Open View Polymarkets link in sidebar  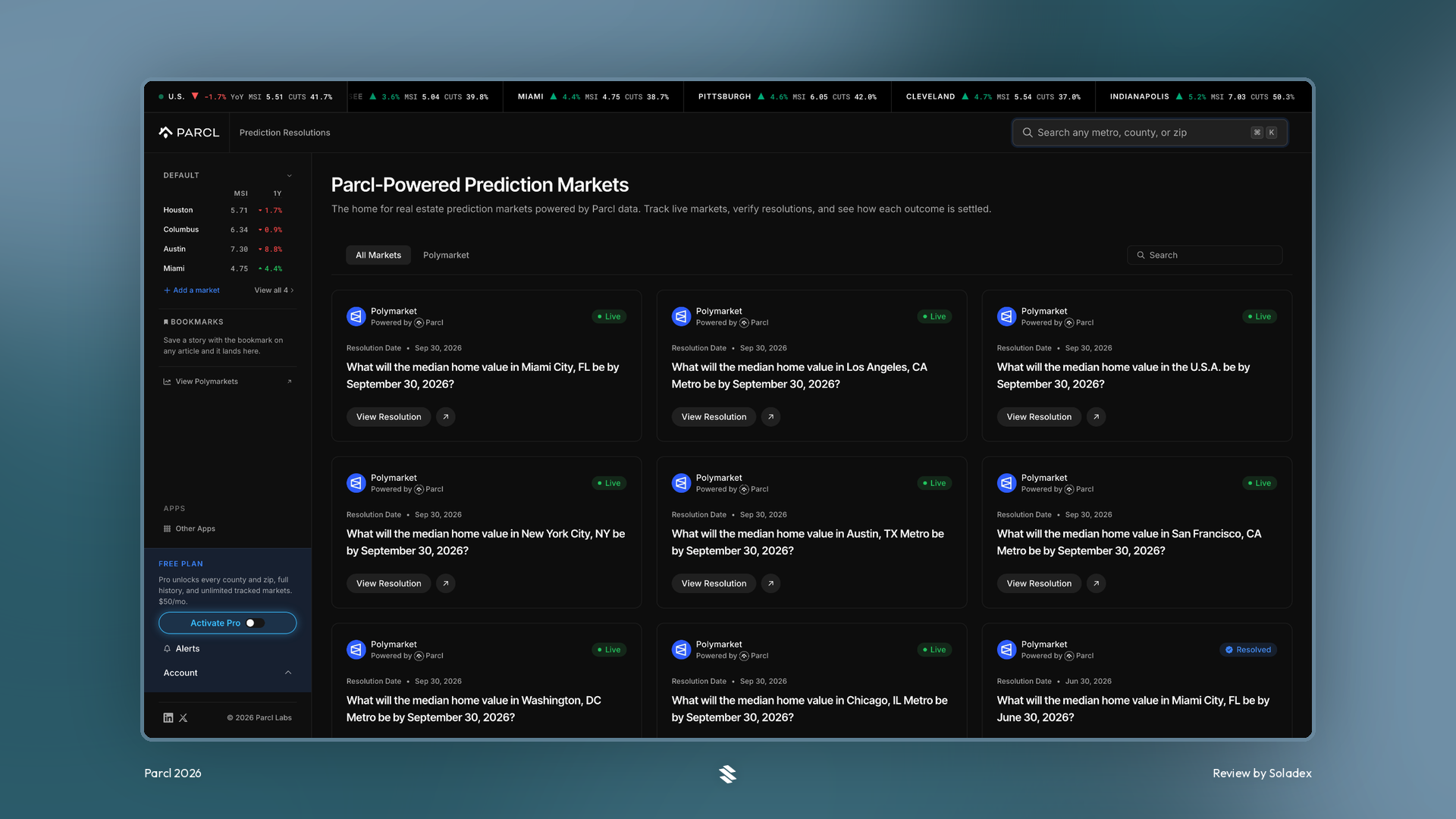(x=227, y=382)
